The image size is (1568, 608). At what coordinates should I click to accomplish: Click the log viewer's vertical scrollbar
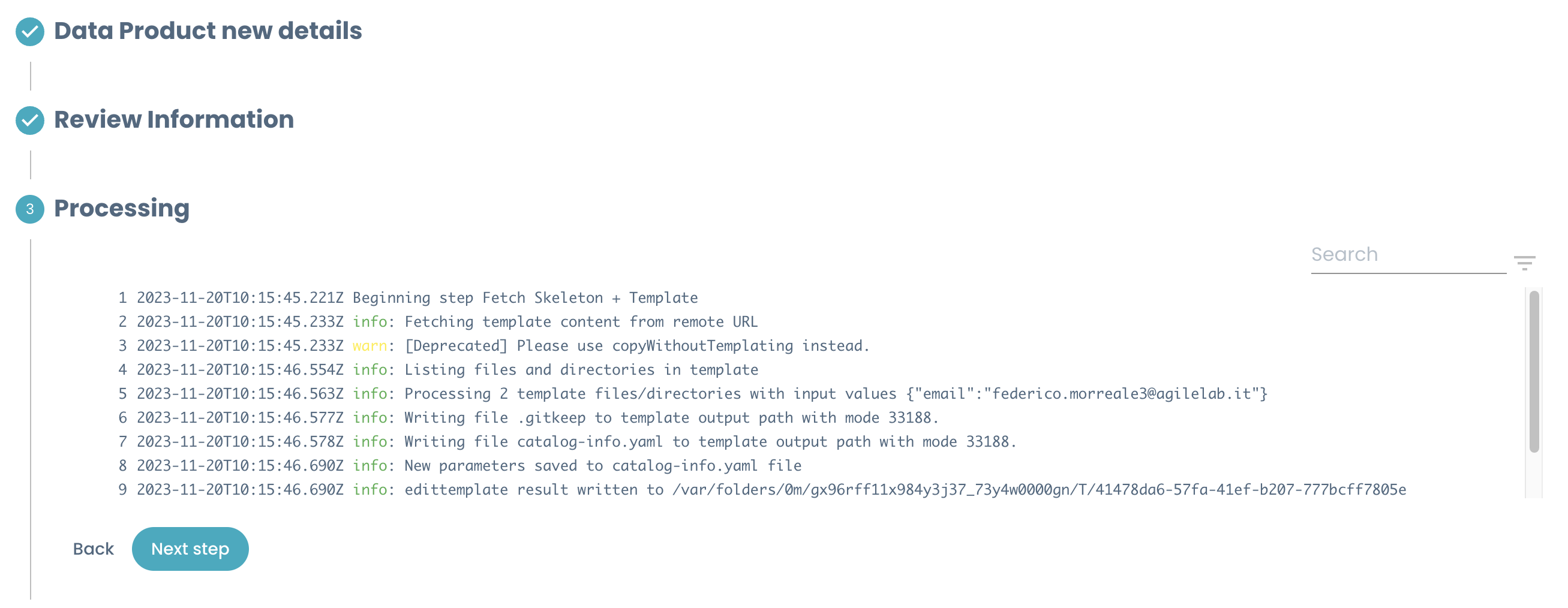coord(1533,372)
